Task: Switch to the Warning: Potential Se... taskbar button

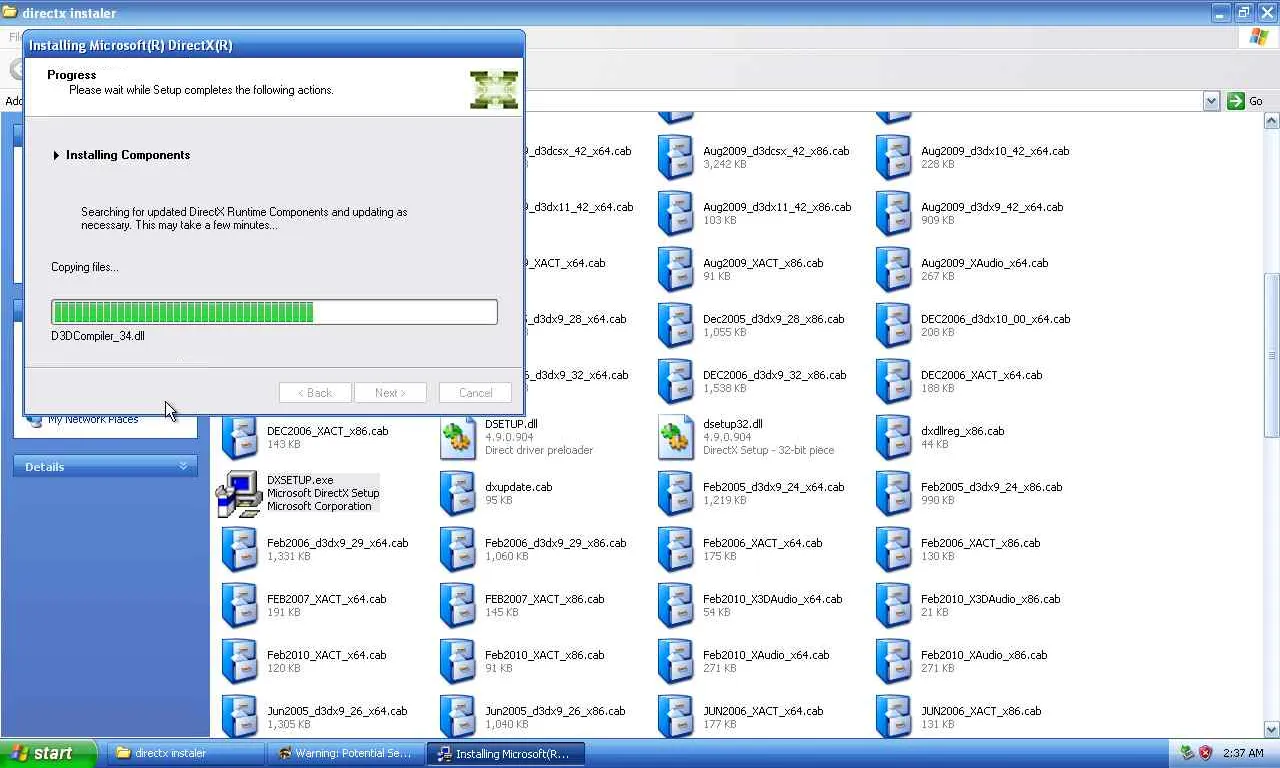Action: pos(345,753)
